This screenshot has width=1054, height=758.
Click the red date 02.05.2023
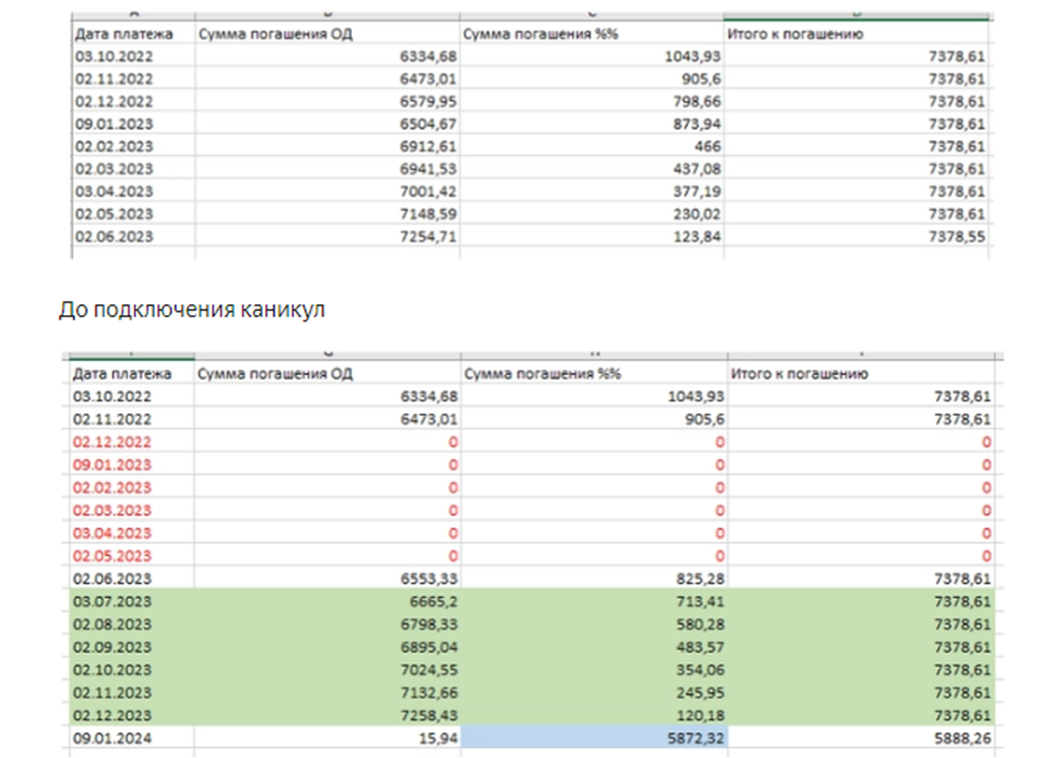(x=112, y=556)
